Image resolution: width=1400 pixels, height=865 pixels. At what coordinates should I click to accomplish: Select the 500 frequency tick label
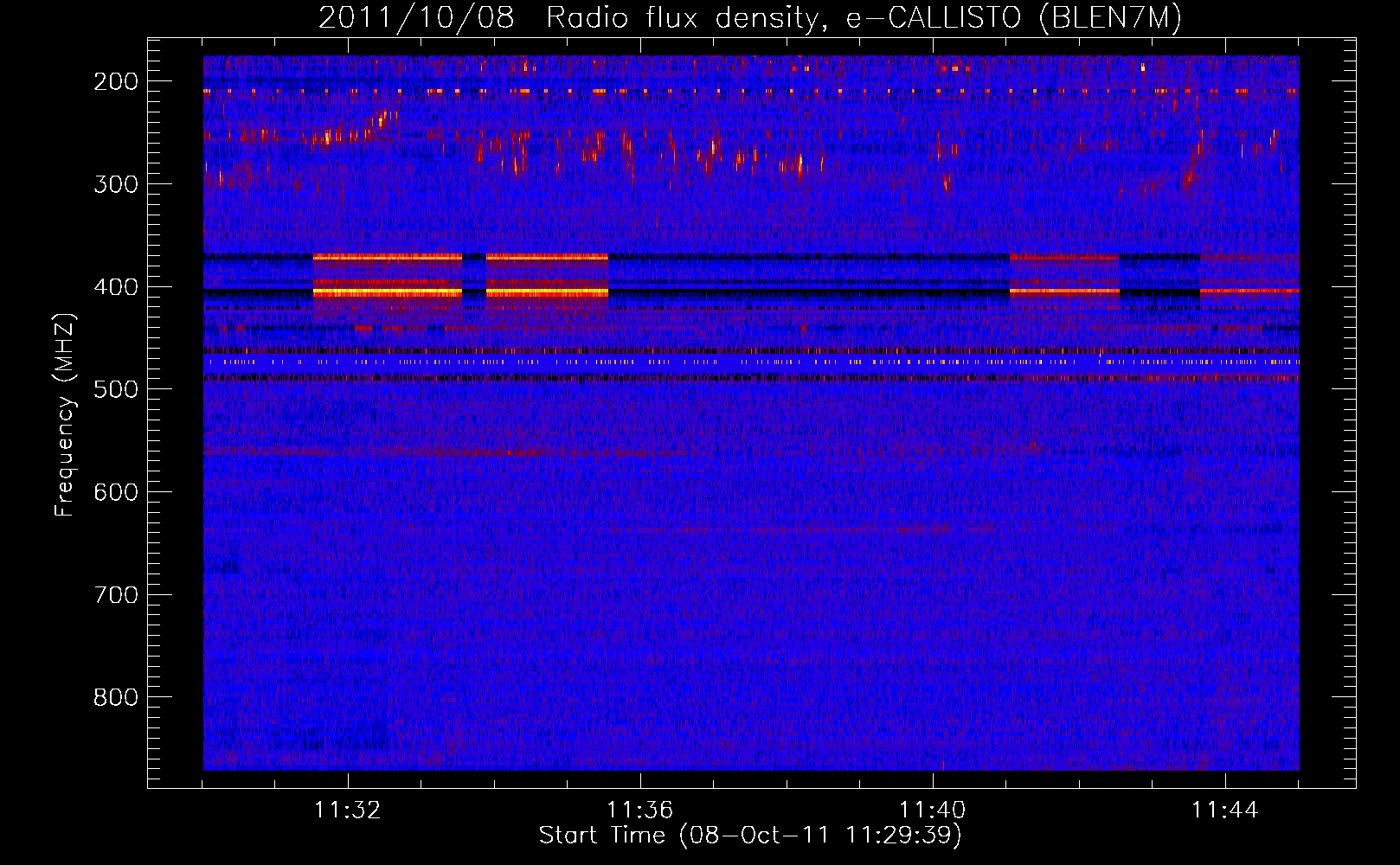[116, 389]
